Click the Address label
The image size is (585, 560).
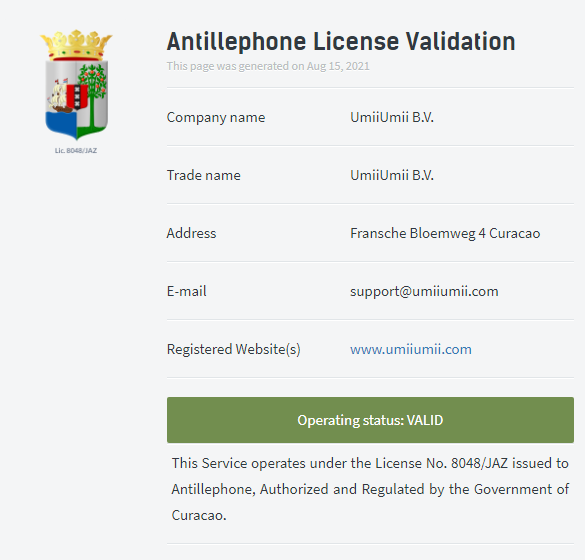coord(191,233)
